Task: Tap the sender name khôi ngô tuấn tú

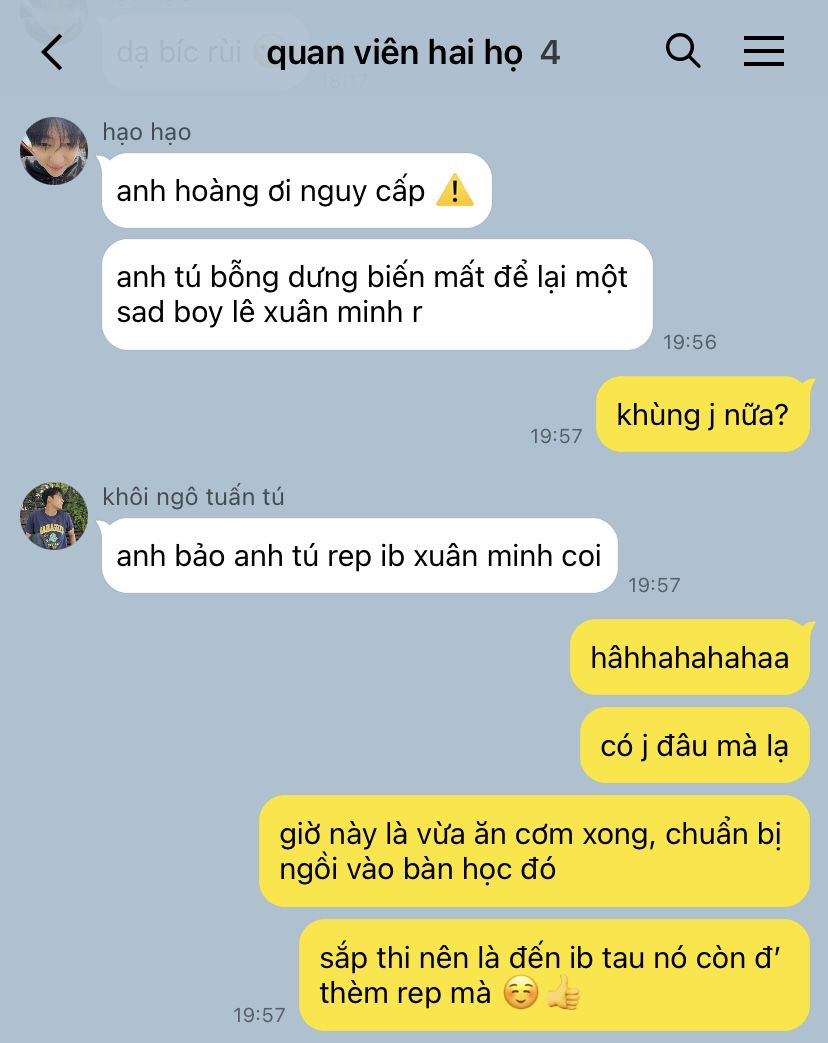Action: [x=194, y=497]
